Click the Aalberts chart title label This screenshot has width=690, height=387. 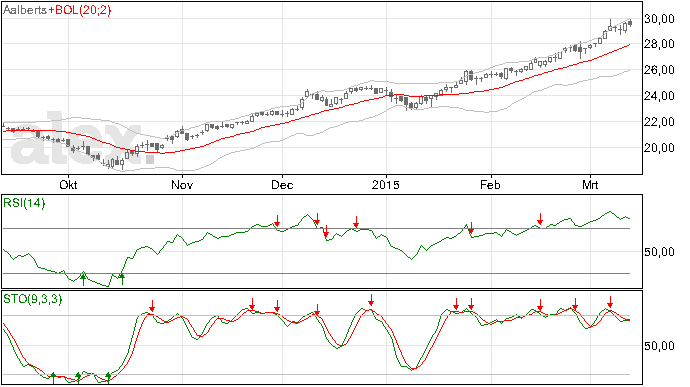25,10
